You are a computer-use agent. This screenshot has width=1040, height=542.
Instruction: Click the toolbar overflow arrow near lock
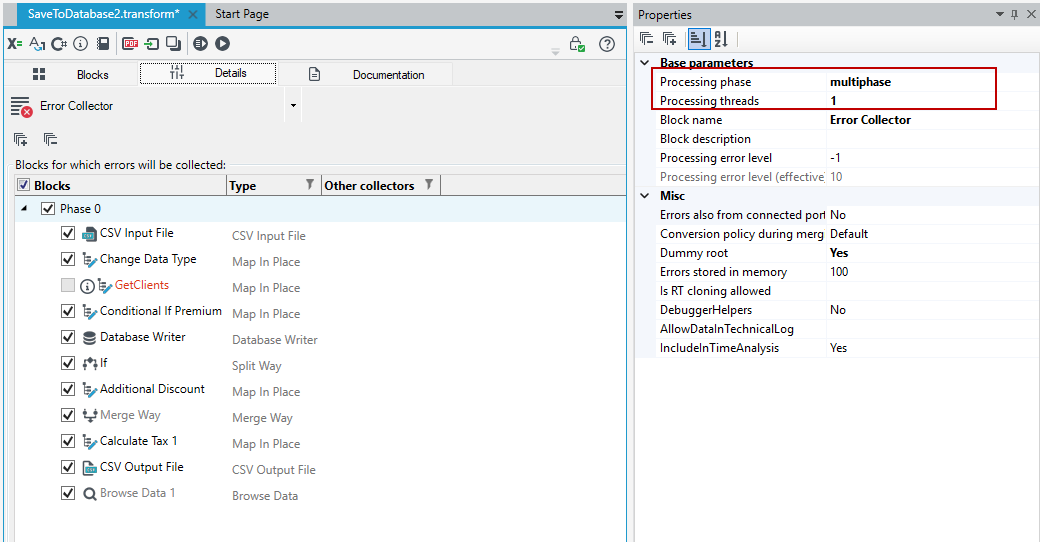556,52
